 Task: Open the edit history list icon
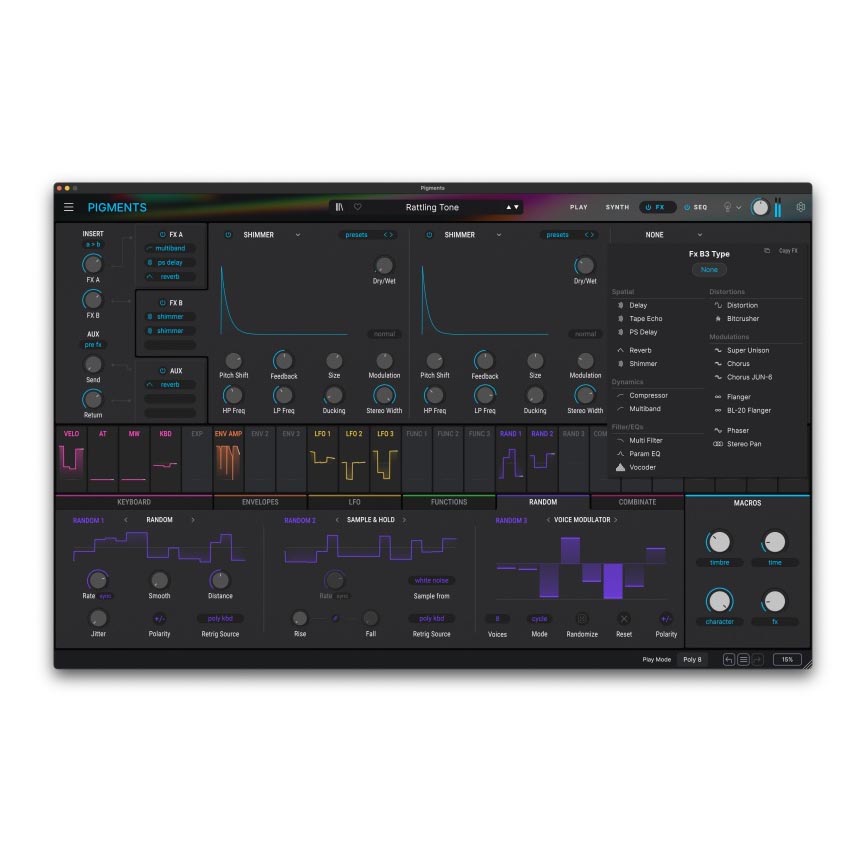coord(743,659)
